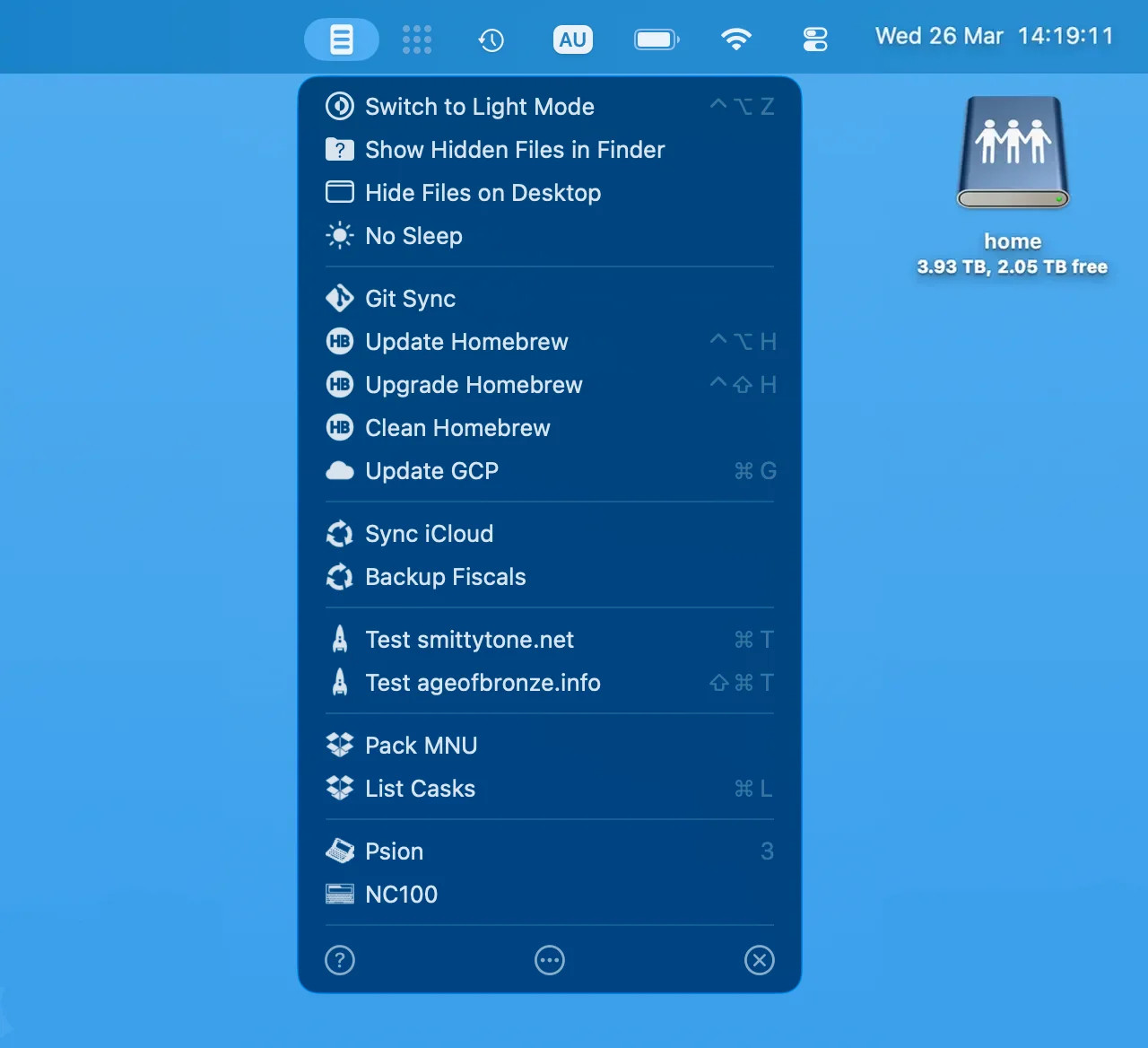Click the box icon beside List Casks
Screen dimensions: 1148x1048
(x=340, y=788)
